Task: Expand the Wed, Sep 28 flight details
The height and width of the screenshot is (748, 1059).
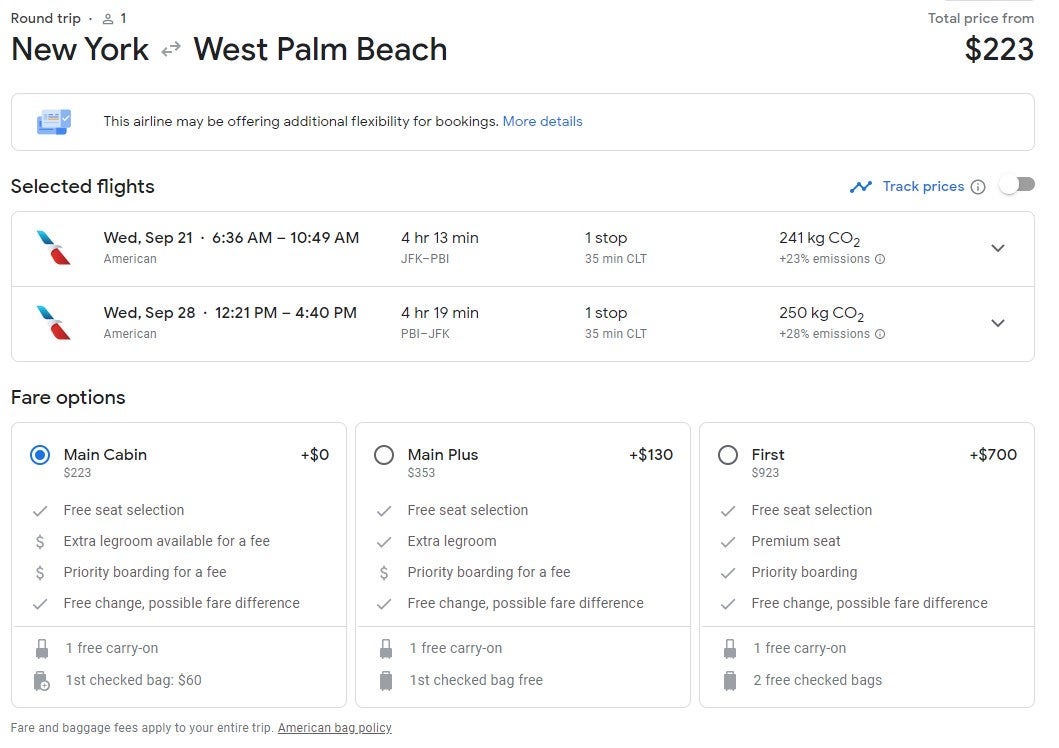Action: 997,323
